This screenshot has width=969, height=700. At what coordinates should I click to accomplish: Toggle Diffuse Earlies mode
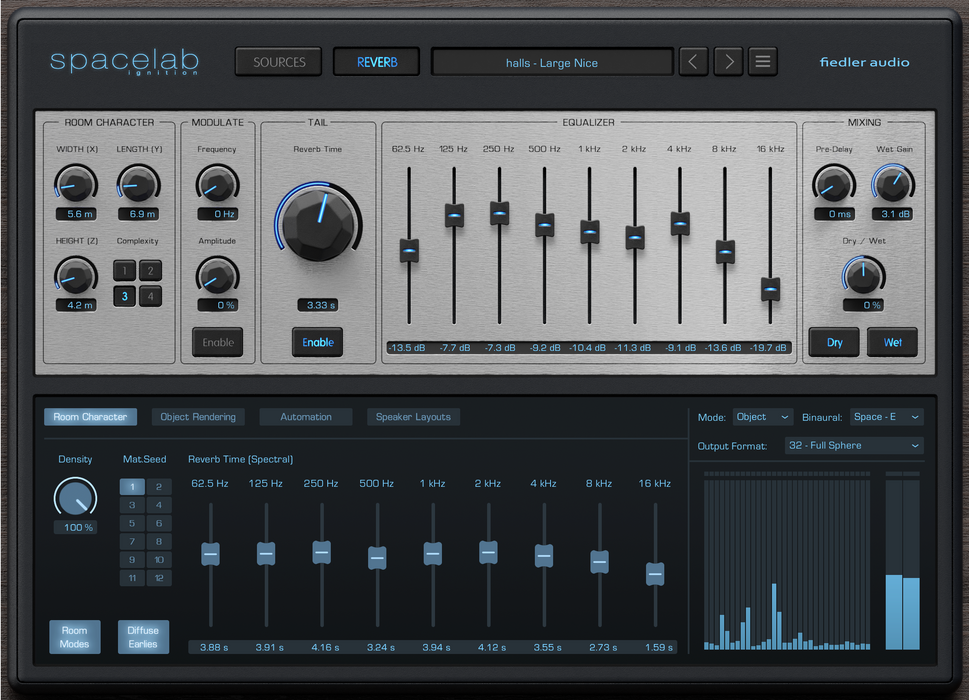143,637
